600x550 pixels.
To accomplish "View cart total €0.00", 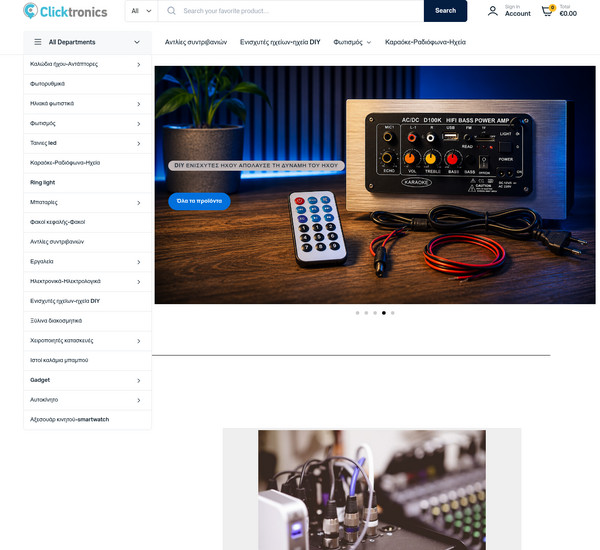I will pyautogui.click(x=568, y=11).
